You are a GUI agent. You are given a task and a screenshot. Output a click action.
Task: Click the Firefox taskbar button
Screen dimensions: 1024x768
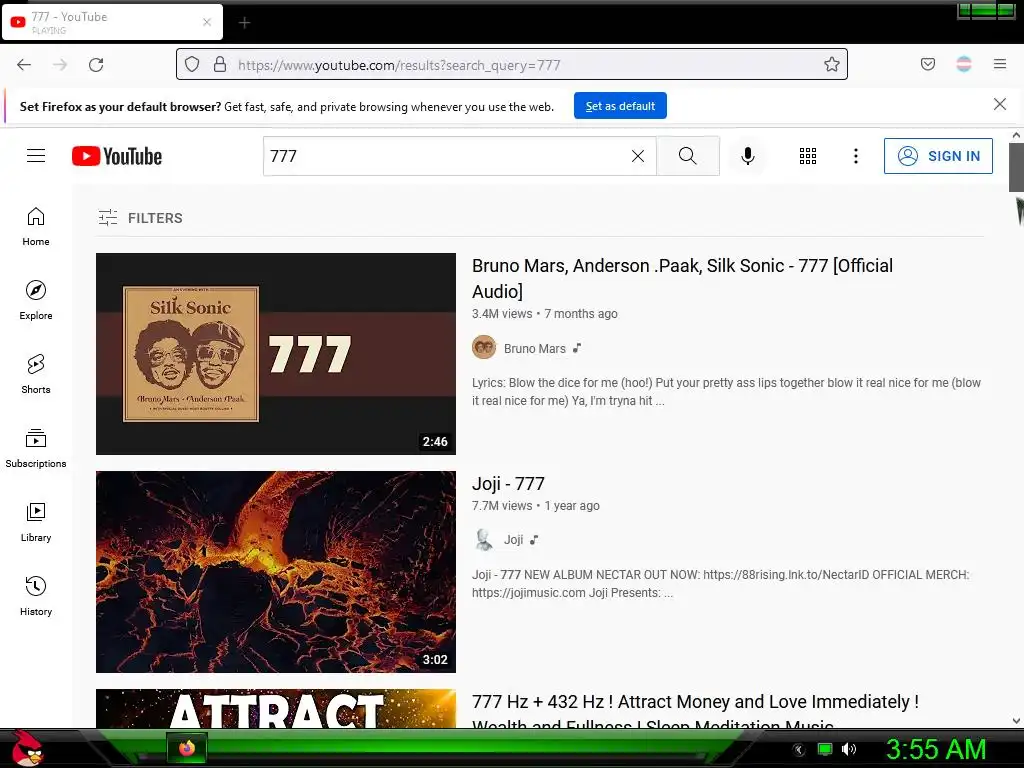pos(187,748)
